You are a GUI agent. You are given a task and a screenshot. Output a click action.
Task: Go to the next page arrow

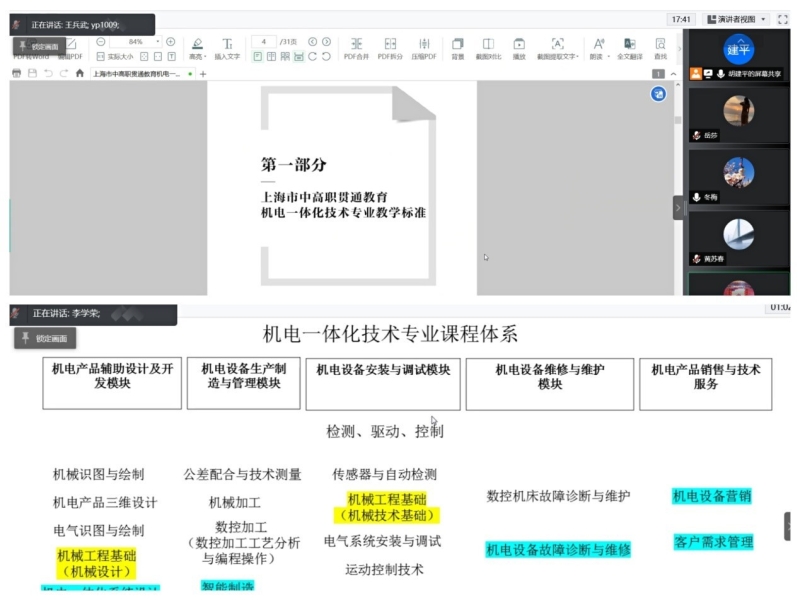326,42
